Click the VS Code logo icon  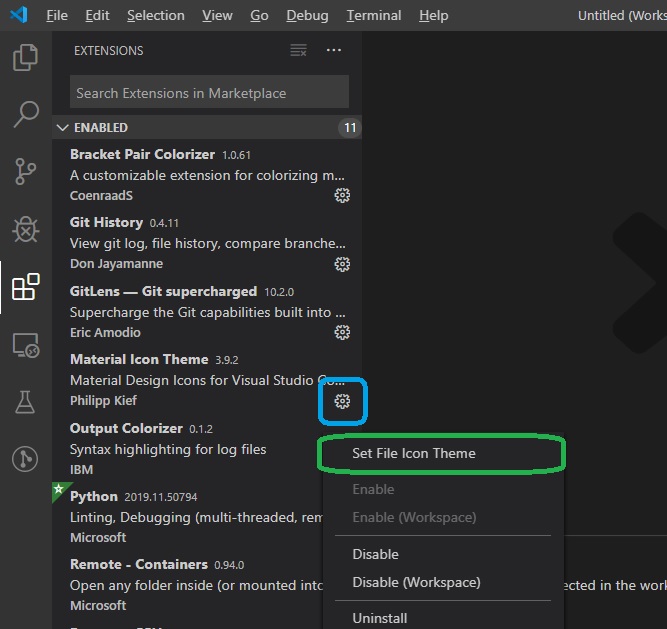19,15
